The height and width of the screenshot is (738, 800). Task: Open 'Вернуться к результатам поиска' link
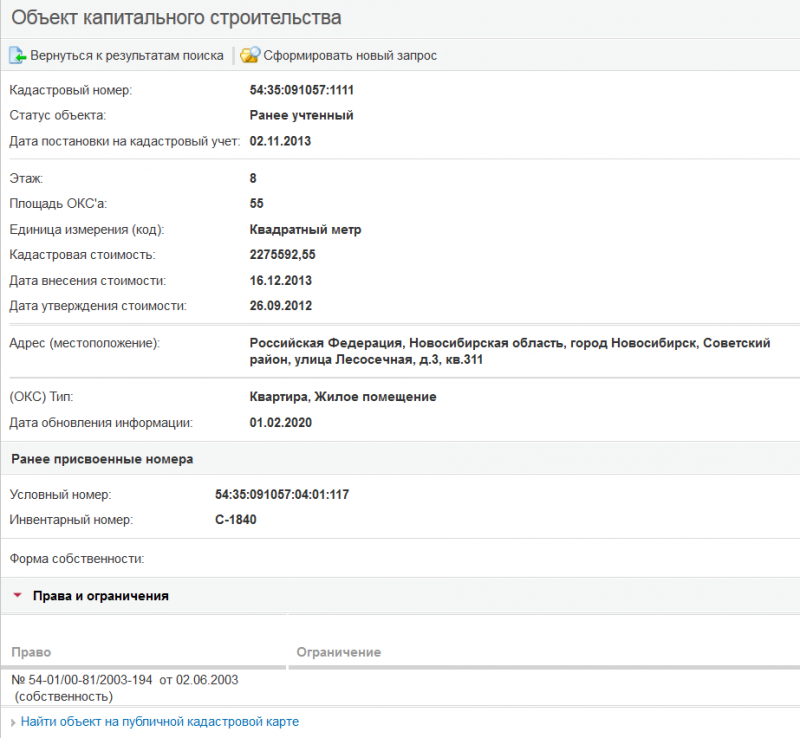click(126, 56)
